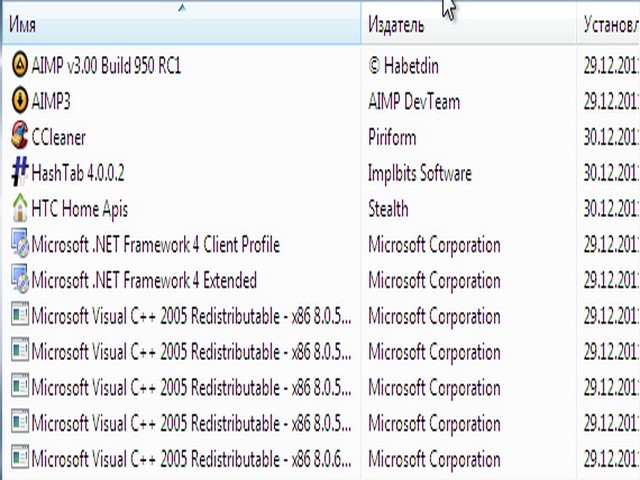Click icon of Visual C++ 2005 x86 8.0.6 entry
Screen dimensions: 640x480
click(20, 457)
